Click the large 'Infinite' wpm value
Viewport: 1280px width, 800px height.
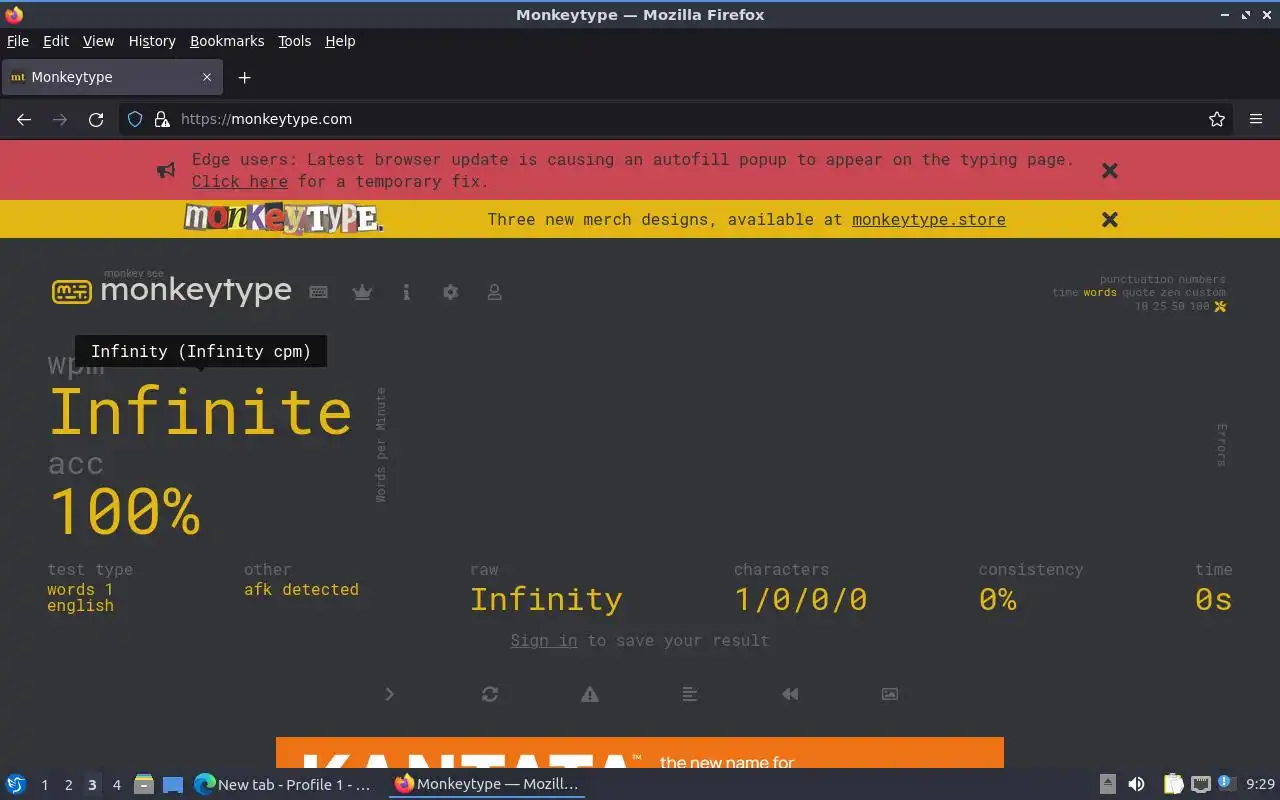click(200, 411)
